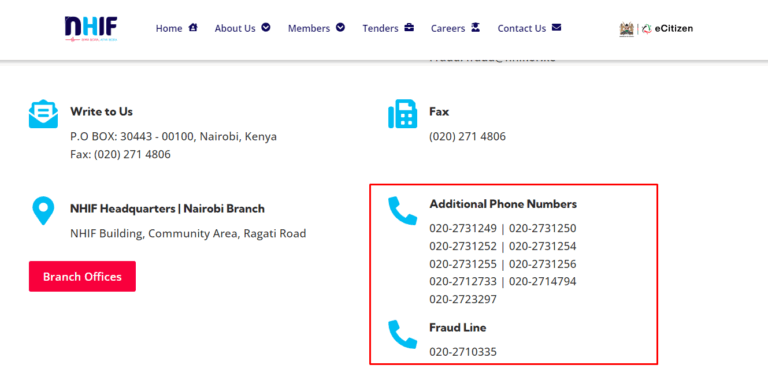The height and width of the screenshot is (380, 768).
Task: Open the Branch Offices button
Action: pyautogui.click(x=82, y=277)
